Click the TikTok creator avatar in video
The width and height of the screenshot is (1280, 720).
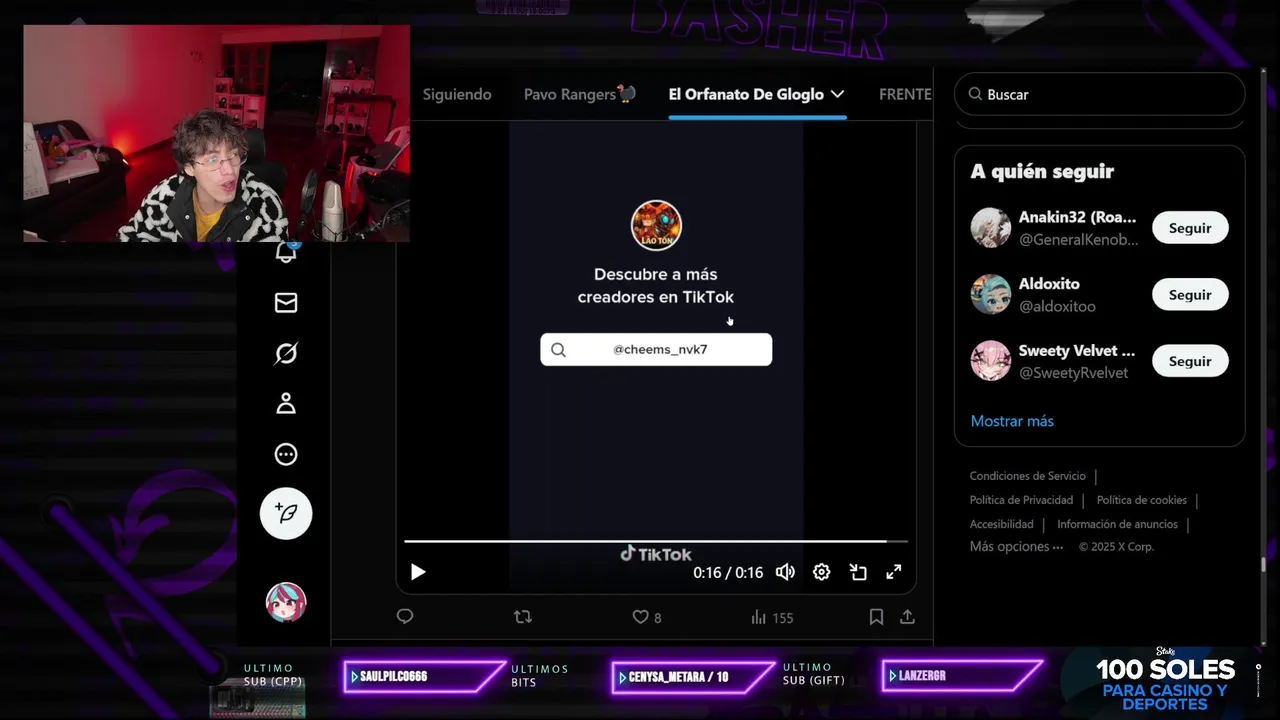tap(656, 226)
